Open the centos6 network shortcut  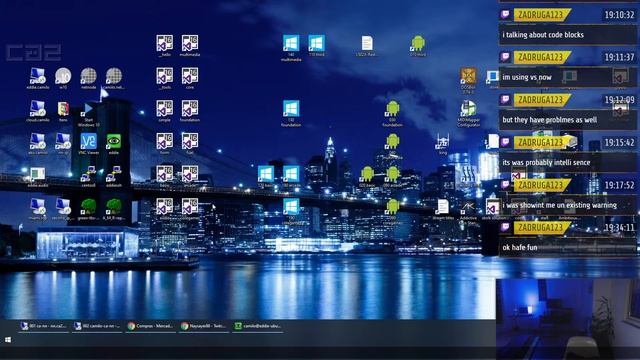pyautogui.click(x=88, y=175)
